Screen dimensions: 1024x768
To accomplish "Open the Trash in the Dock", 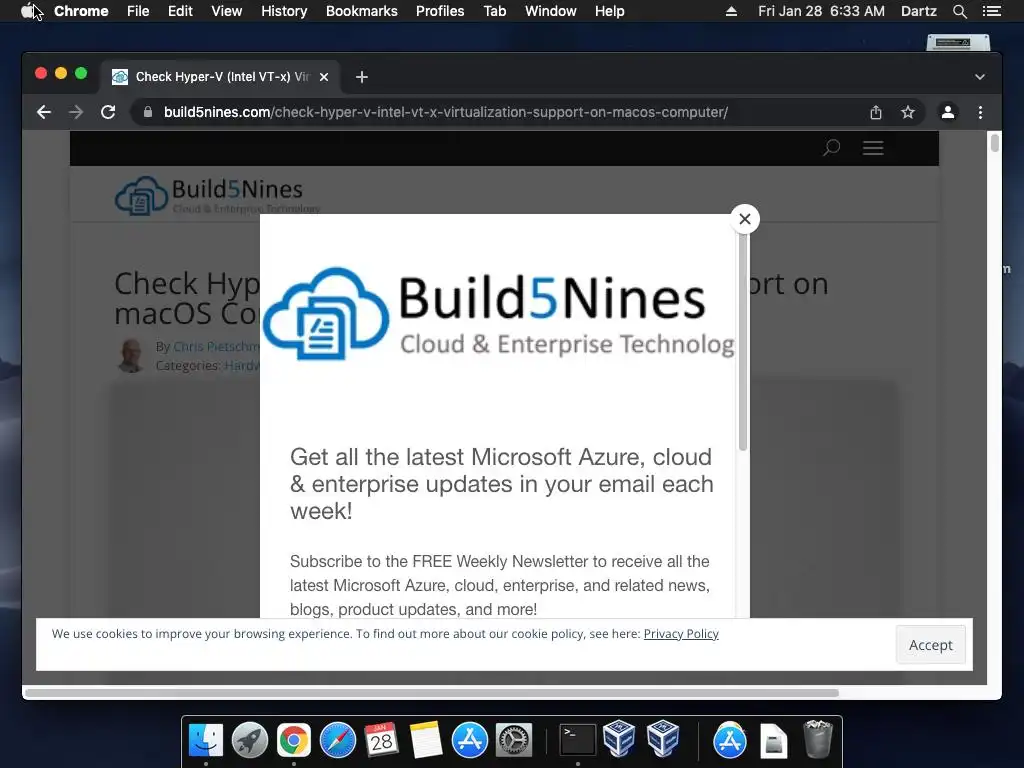I will (818, 739).
